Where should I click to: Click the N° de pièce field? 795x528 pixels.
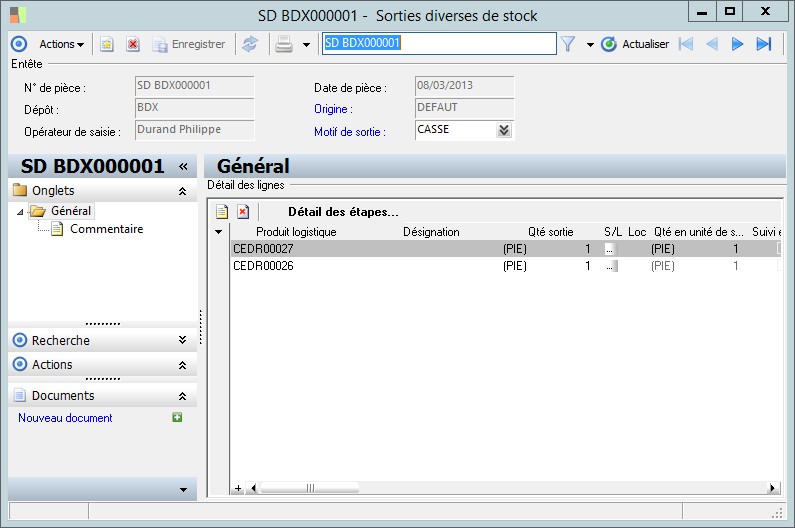click(x=195, y=86)
